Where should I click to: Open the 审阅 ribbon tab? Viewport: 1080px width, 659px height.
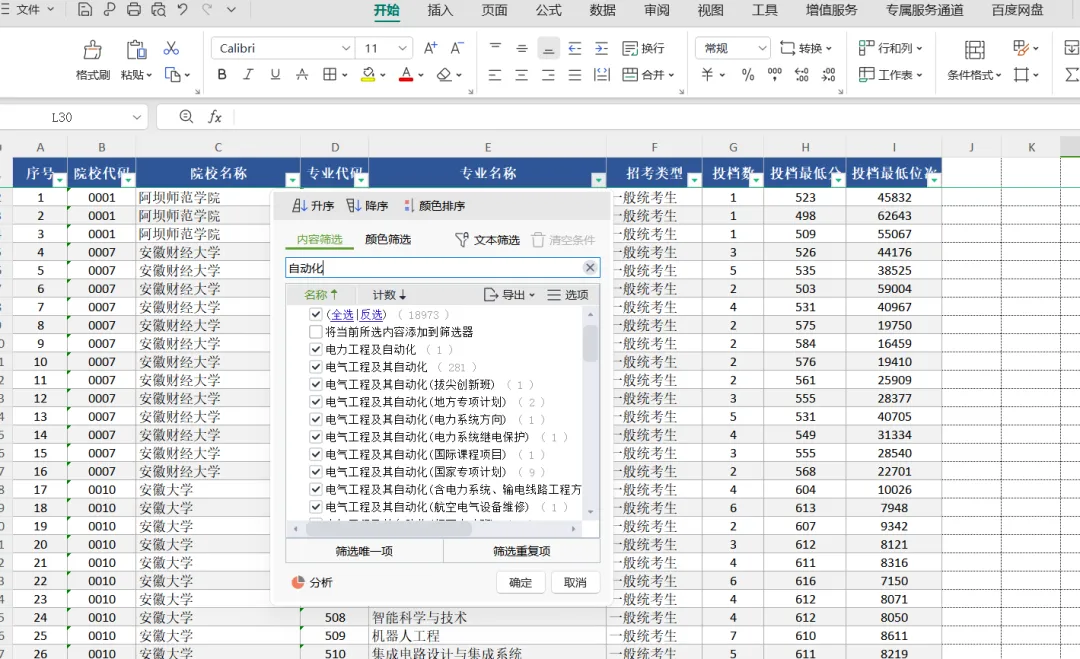[656, 10]
